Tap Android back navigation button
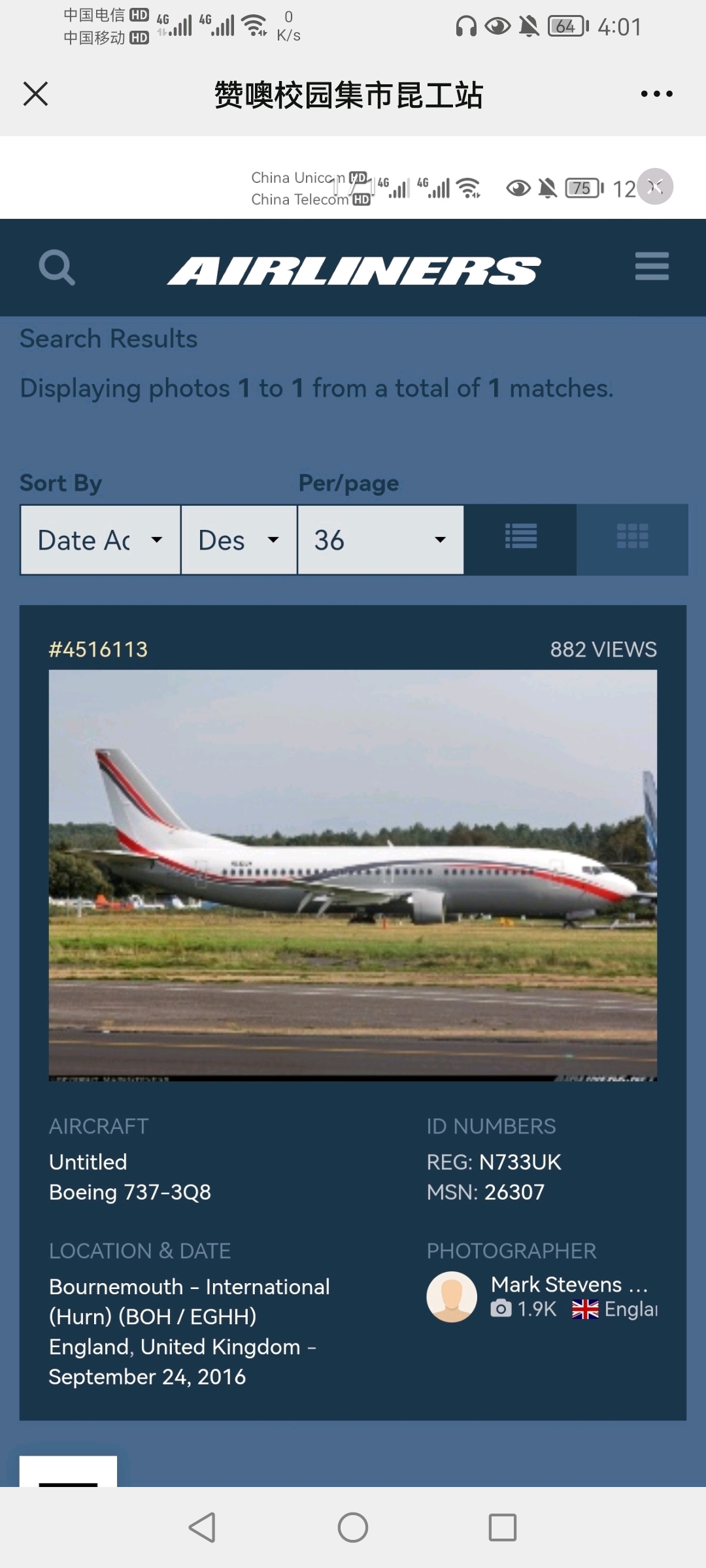Image resolution: width=706 pixels, height=1568 pixels. click(x=202, y=1527)
